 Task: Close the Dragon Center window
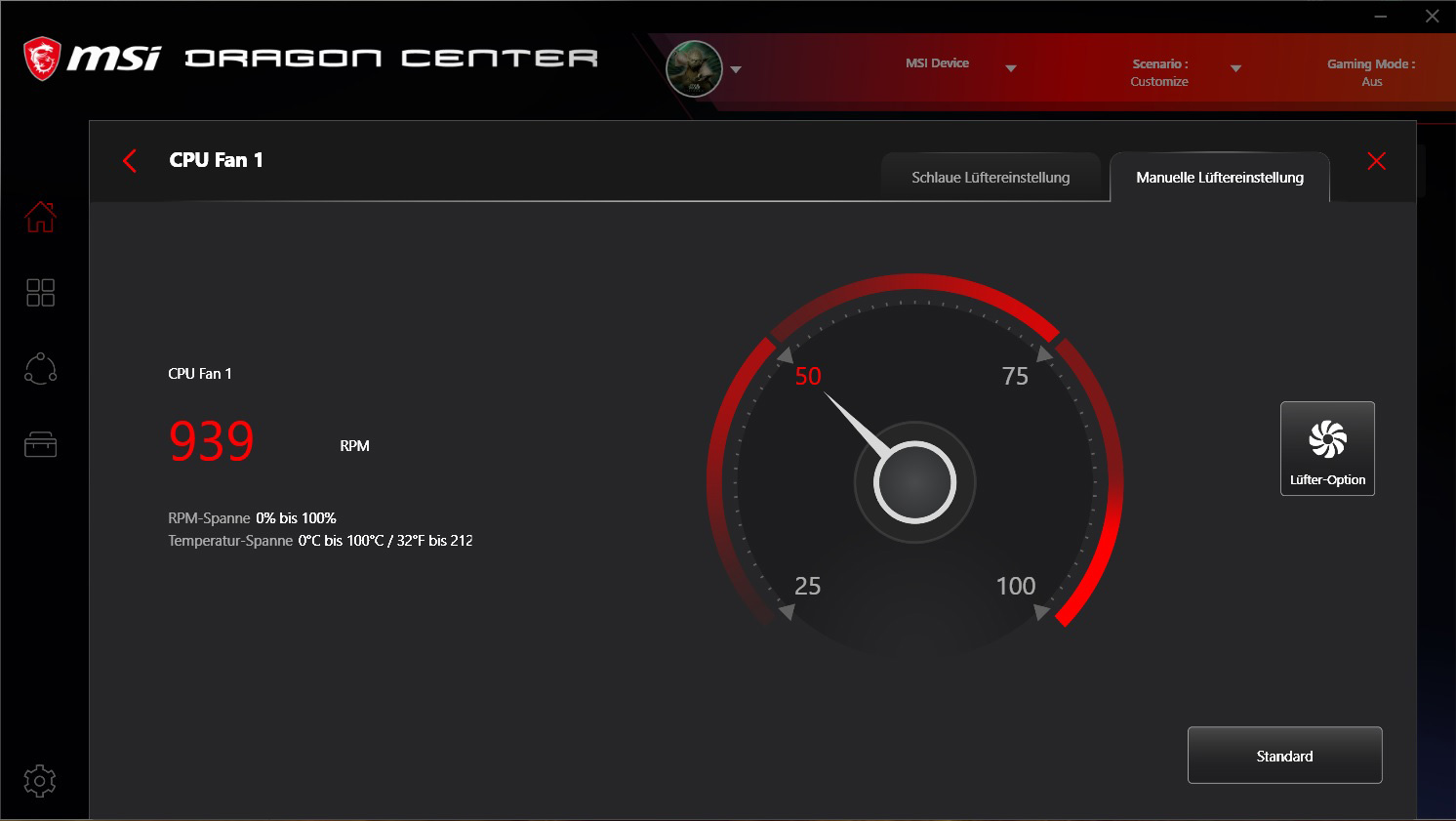coord(1432,17)
